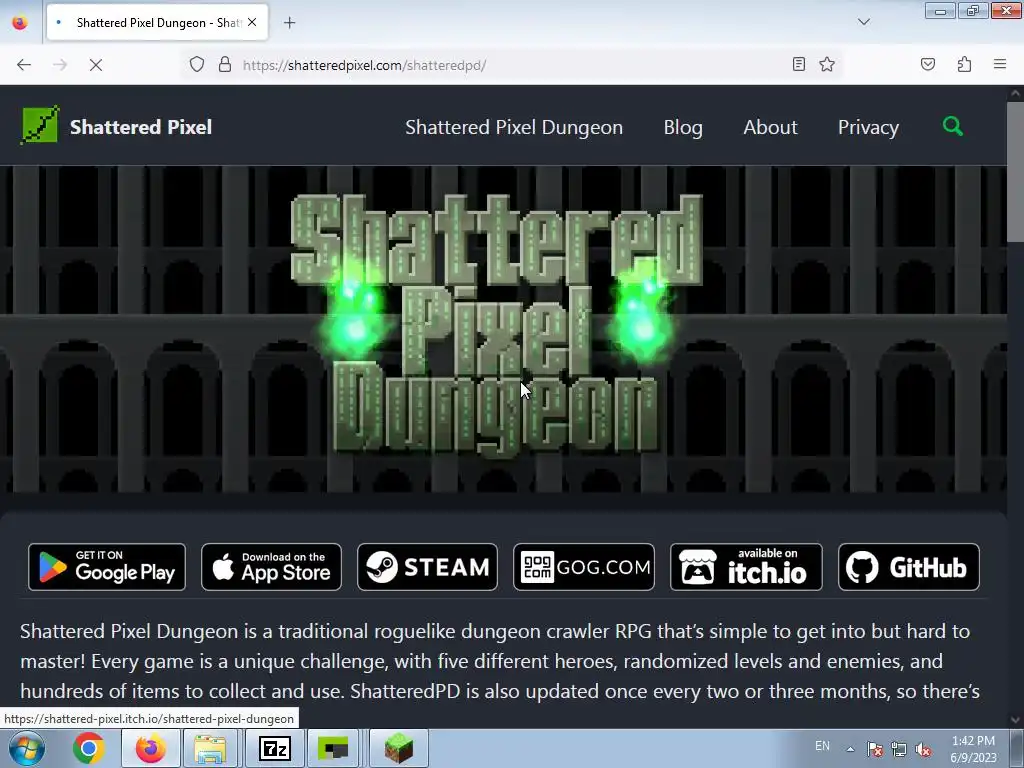Click the Firefox icon left of the tab strip
Viewport: 1024px width, 768px height.
20,22
